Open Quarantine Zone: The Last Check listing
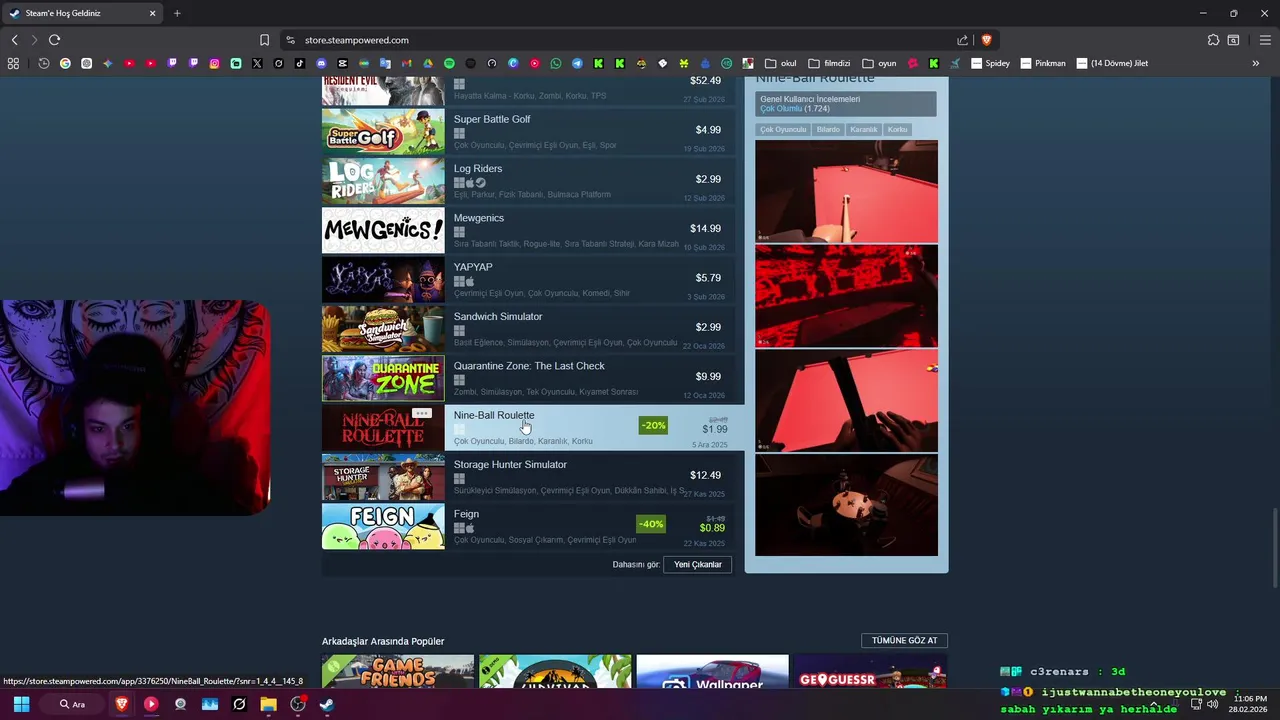Viewport: 1280px width, 720px height. click(x=528, y=378)
